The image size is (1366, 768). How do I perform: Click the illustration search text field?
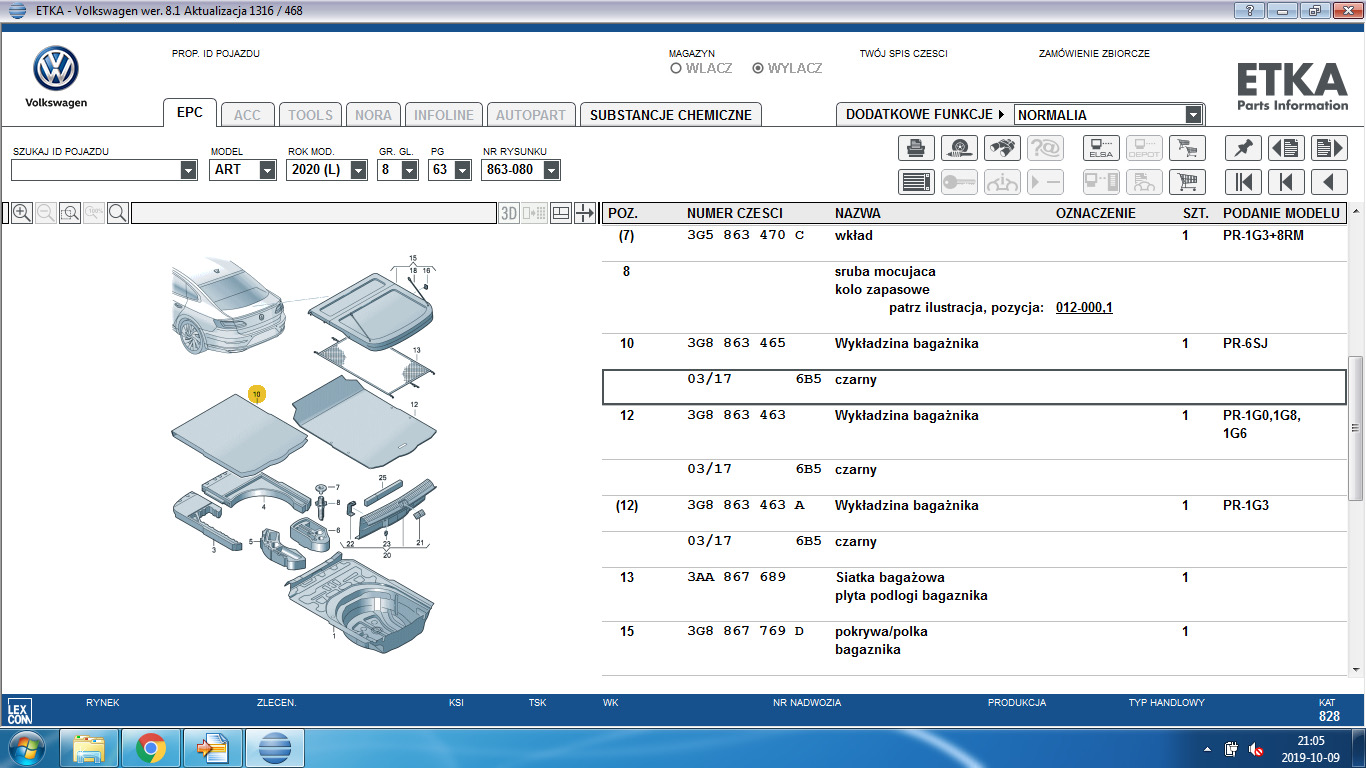pos(313,213)
